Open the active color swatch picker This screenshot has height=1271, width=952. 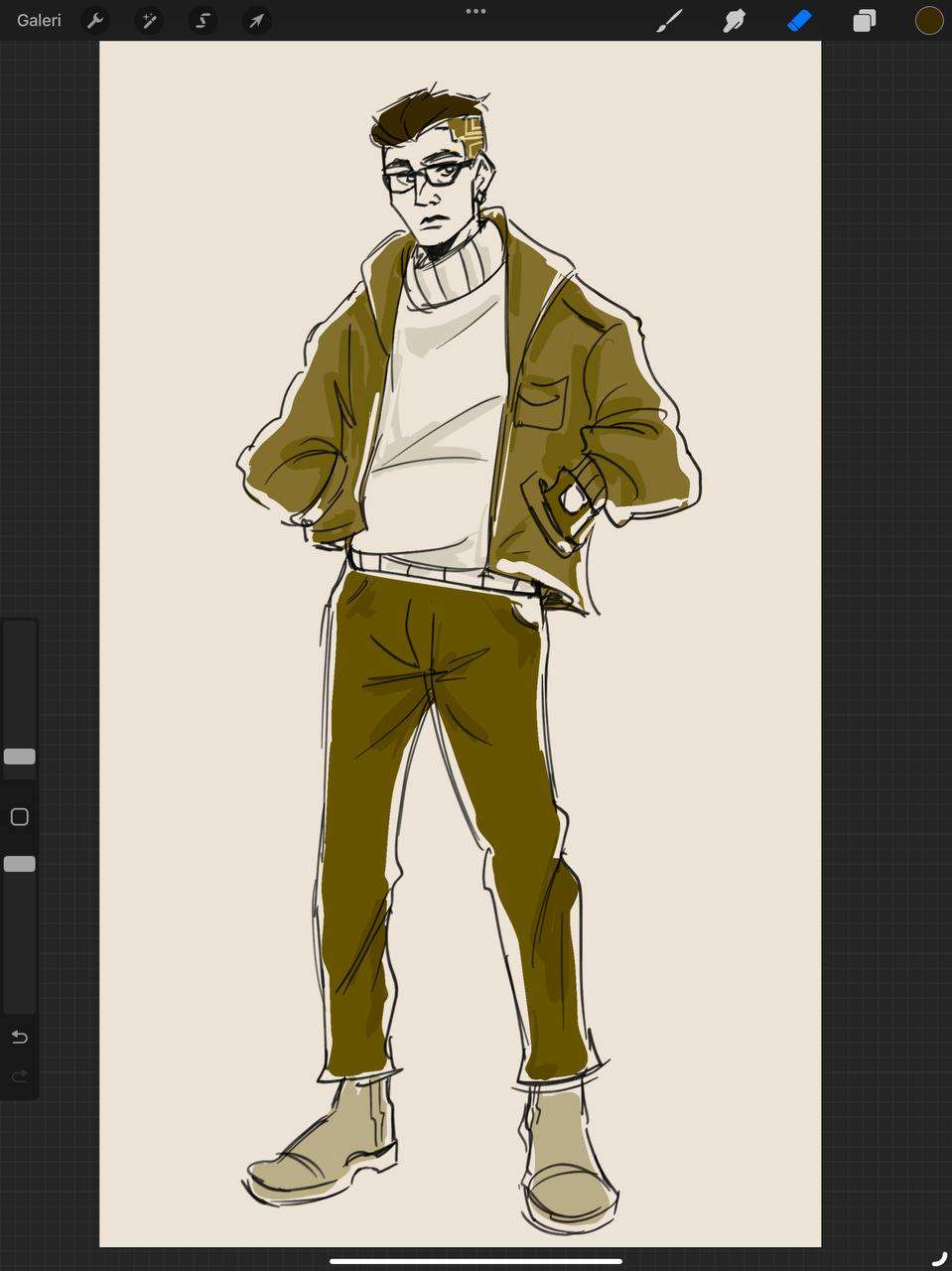point(929,20)
